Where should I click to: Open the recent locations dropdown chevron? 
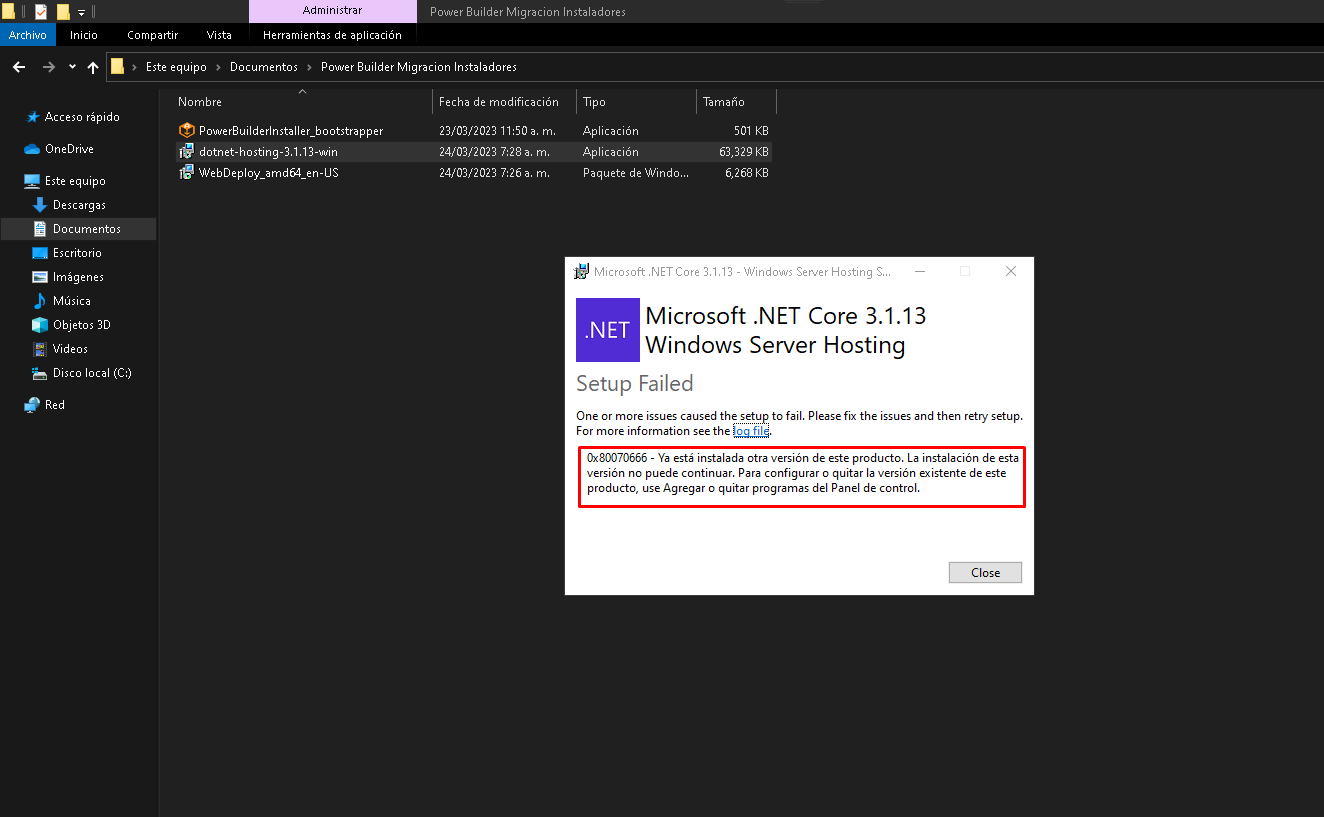tap(72, 67)
